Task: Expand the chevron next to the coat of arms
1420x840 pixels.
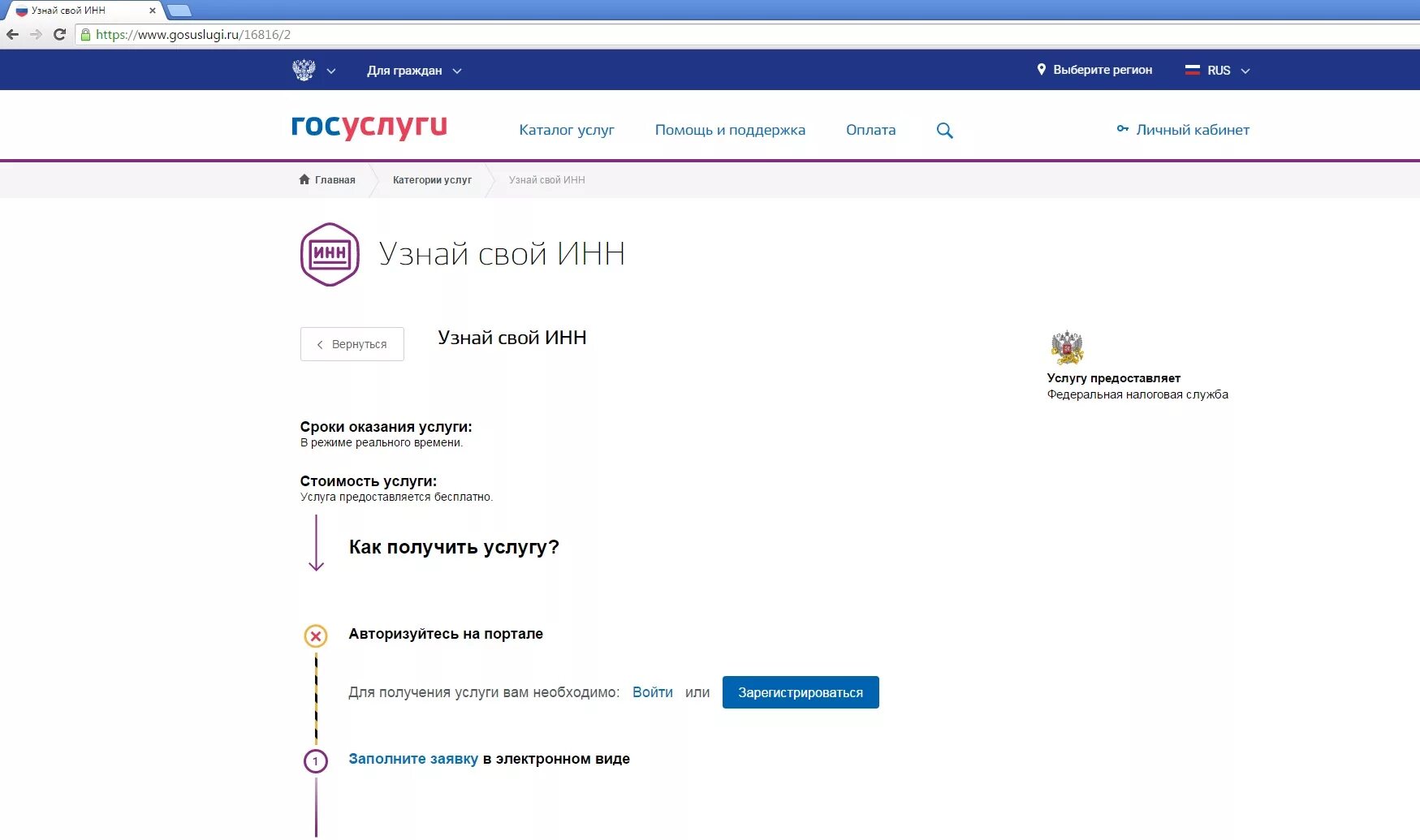Action: [x=330, y=71]
